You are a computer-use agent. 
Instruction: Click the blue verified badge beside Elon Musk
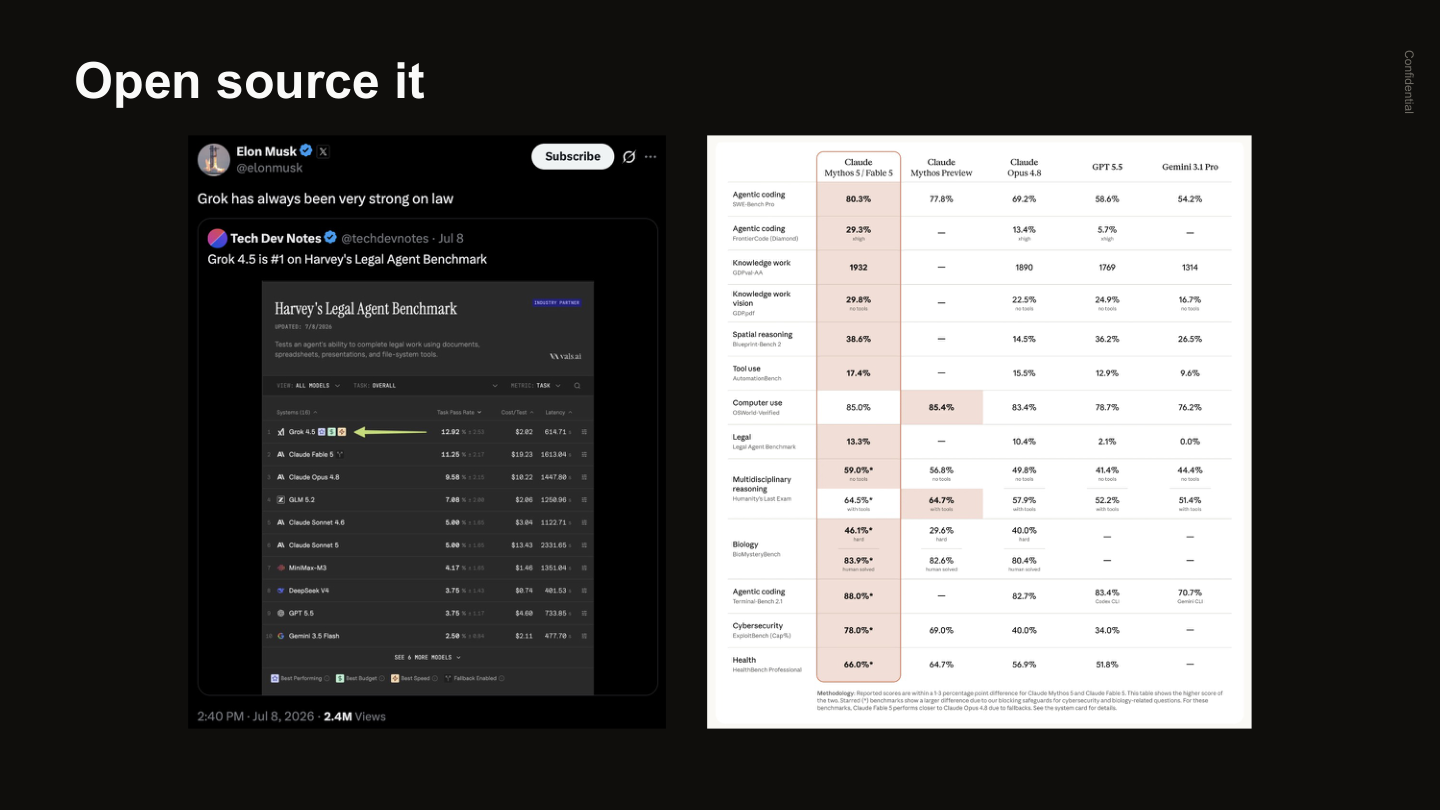click(x=306, y=151)
